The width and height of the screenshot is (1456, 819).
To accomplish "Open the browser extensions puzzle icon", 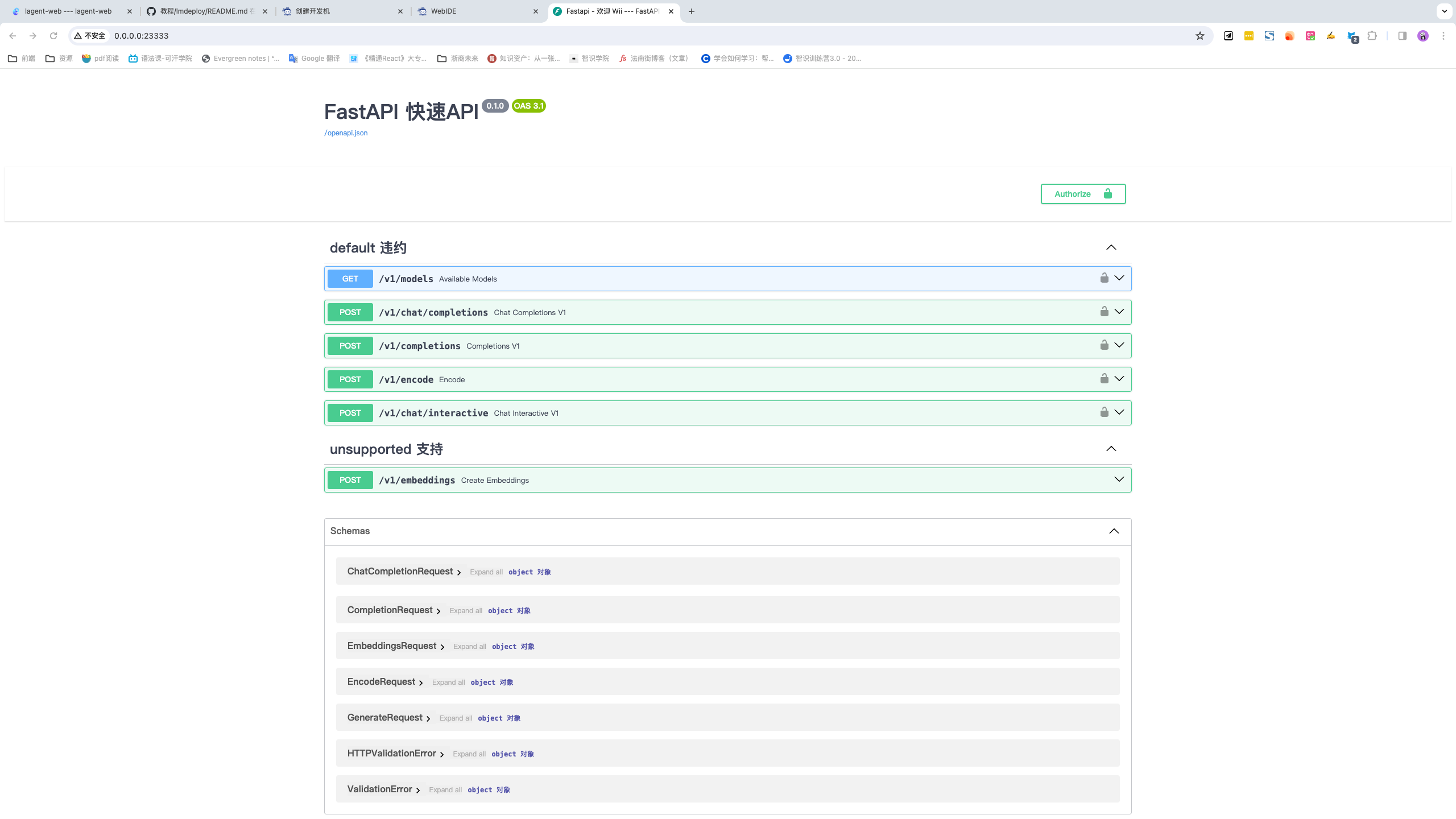I will 1372,36.
